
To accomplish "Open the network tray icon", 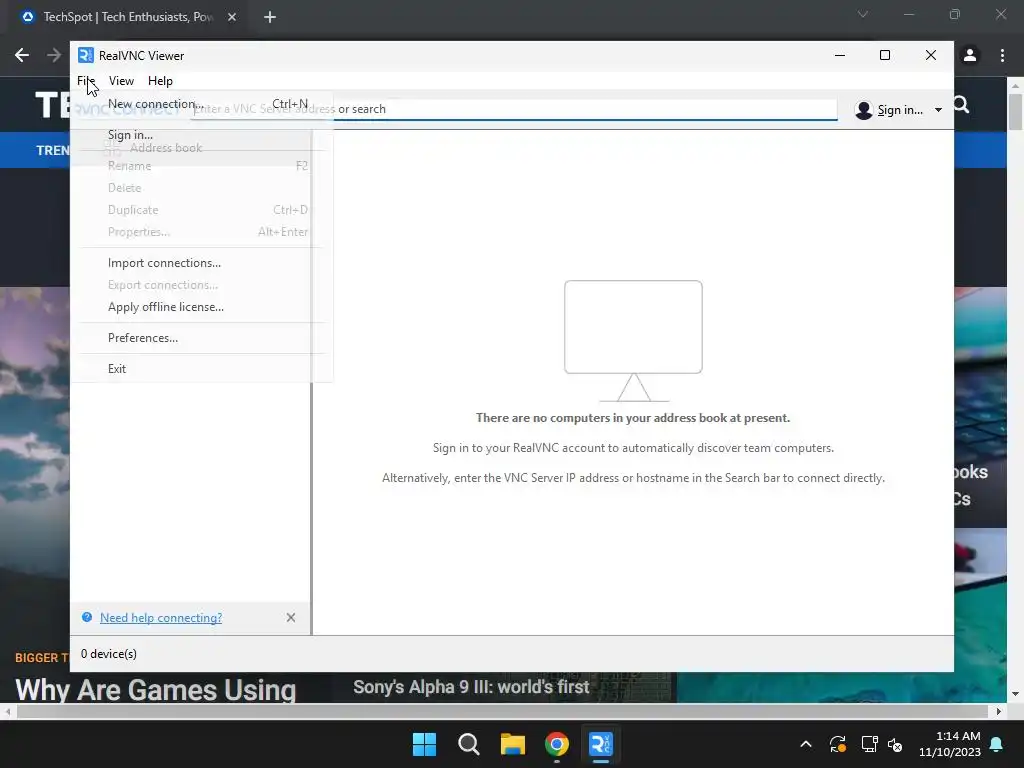I will pos(869,744).
